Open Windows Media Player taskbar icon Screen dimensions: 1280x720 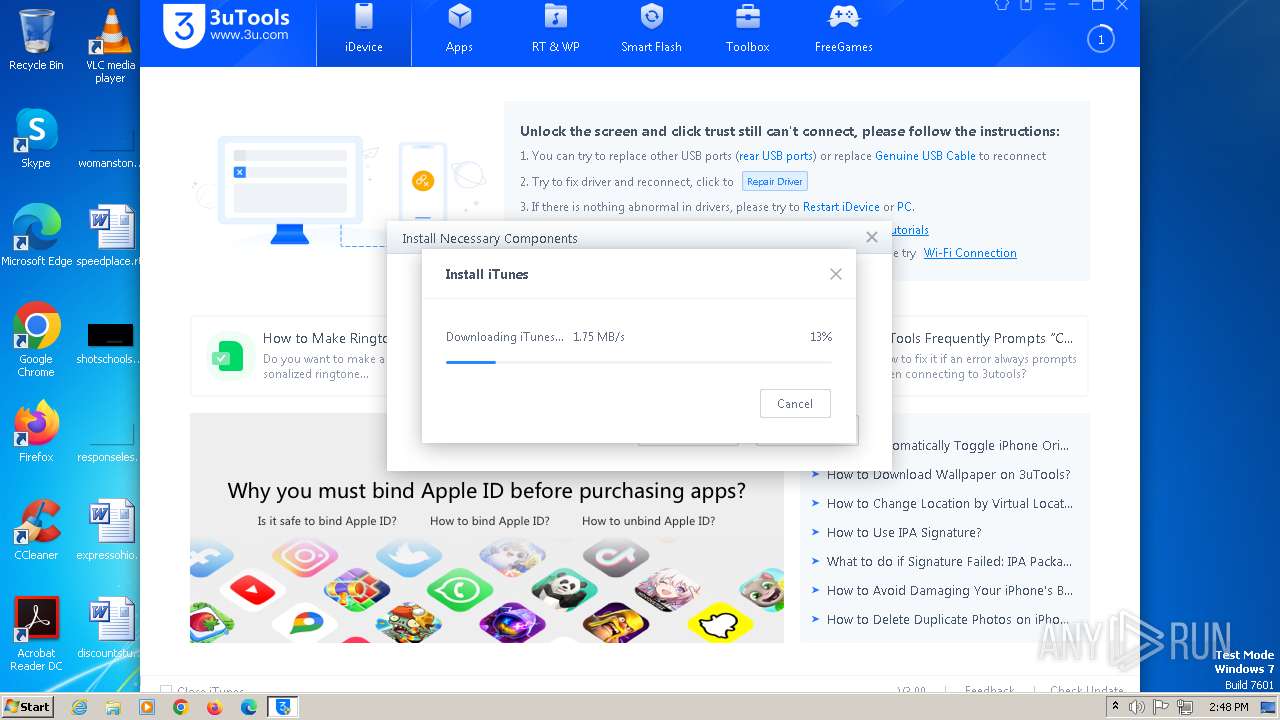pos(147,707)
